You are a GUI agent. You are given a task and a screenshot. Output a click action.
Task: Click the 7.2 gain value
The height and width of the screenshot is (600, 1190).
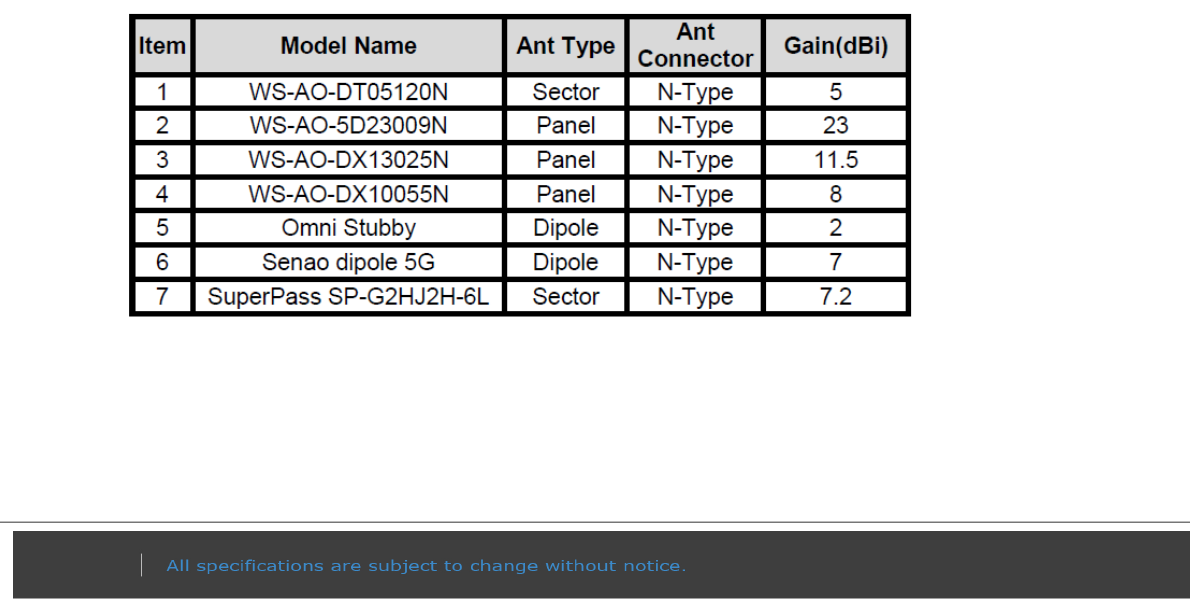[x=835, y=297]
